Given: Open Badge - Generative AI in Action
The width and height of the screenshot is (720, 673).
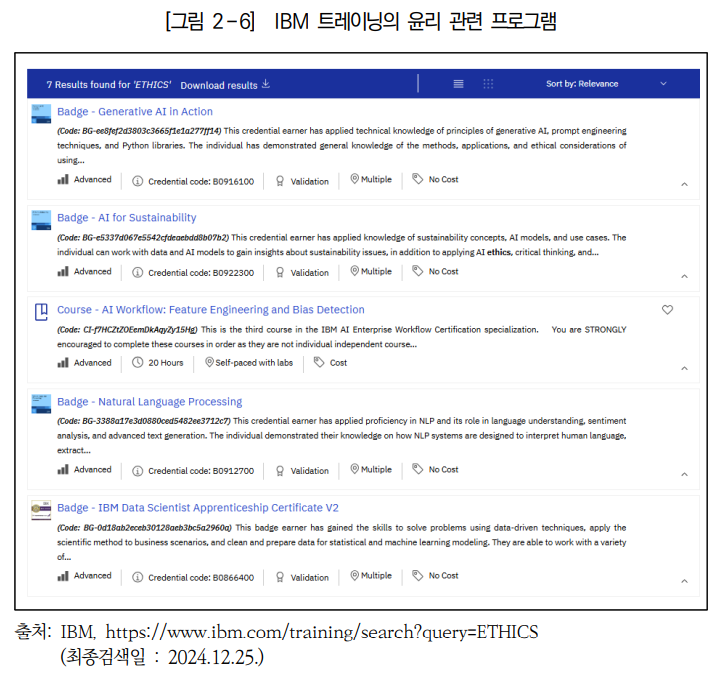Looking at the screenshot, I should (135, 112).
